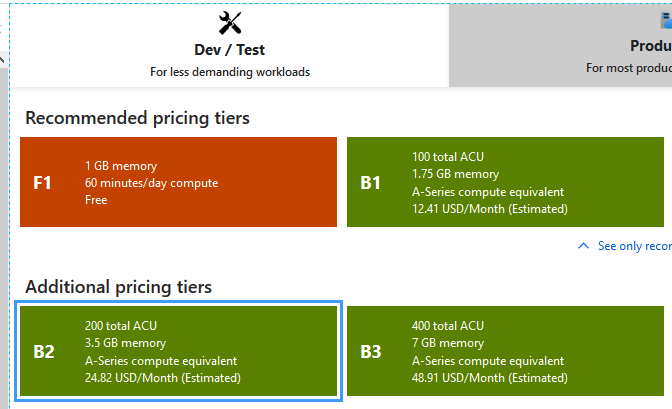This screenshot has height=409, width=672.
Task: Click the B2 tier badge label
Action: pos(43,352)
